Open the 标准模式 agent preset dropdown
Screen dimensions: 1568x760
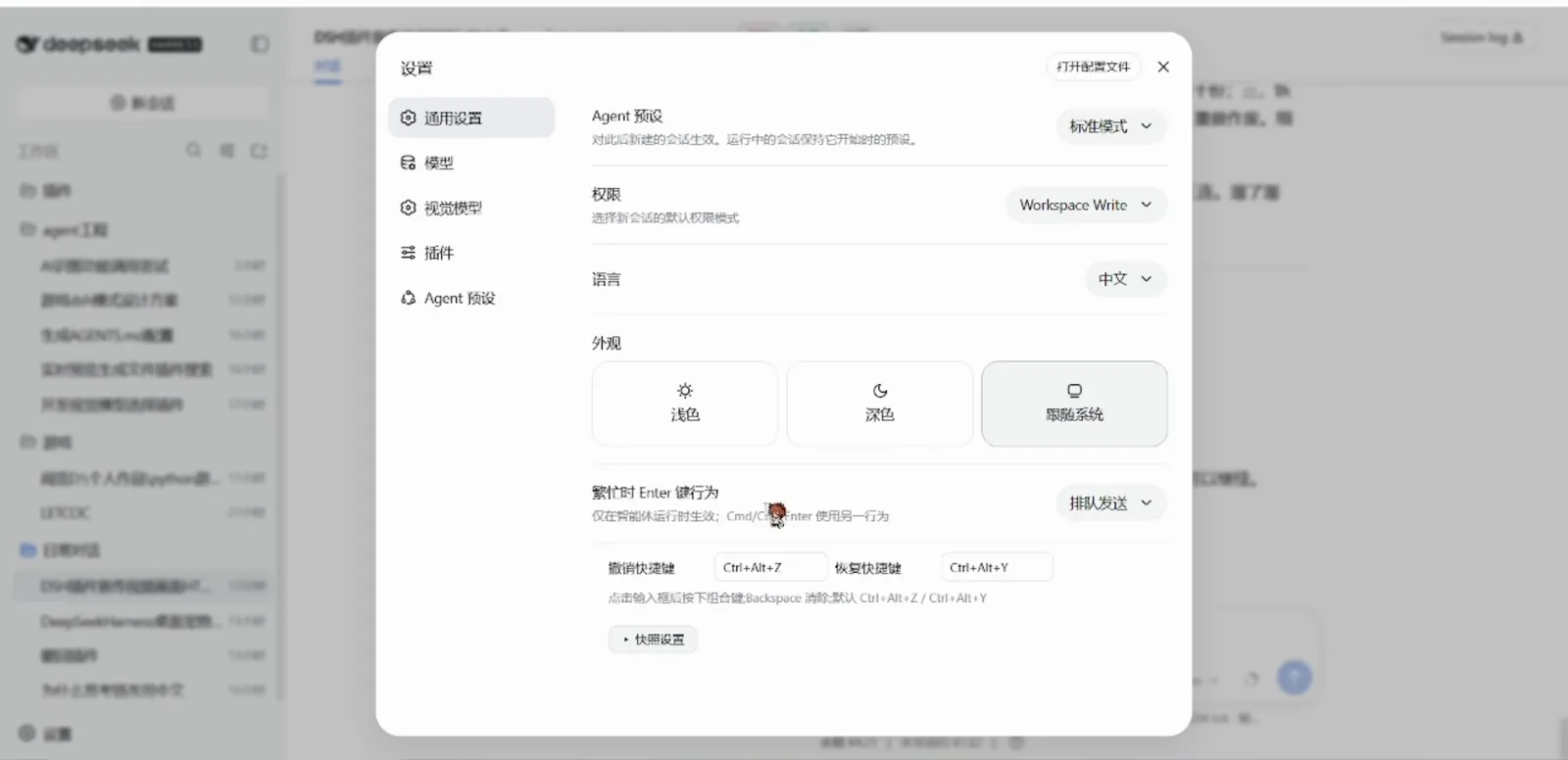[x=1111, y=126]
